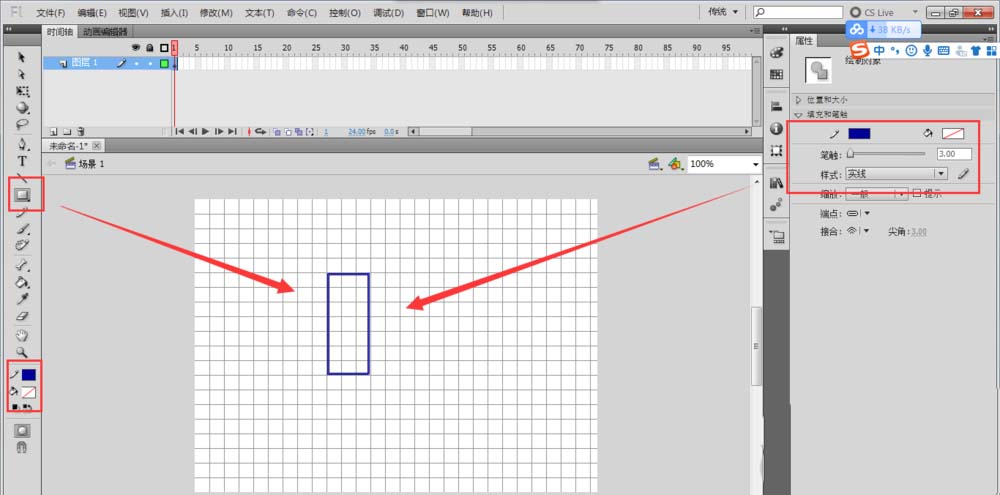Enable the 提示 hinting checkbox
The width and height of the screenshot is (1000, 495).
[x=917, y=193]
